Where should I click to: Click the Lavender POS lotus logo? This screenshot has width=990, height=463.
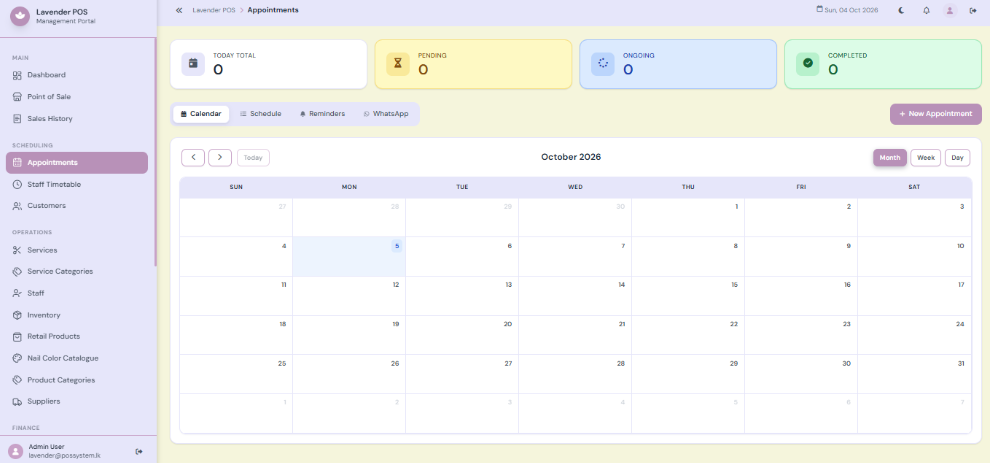[x=20, y=16]
